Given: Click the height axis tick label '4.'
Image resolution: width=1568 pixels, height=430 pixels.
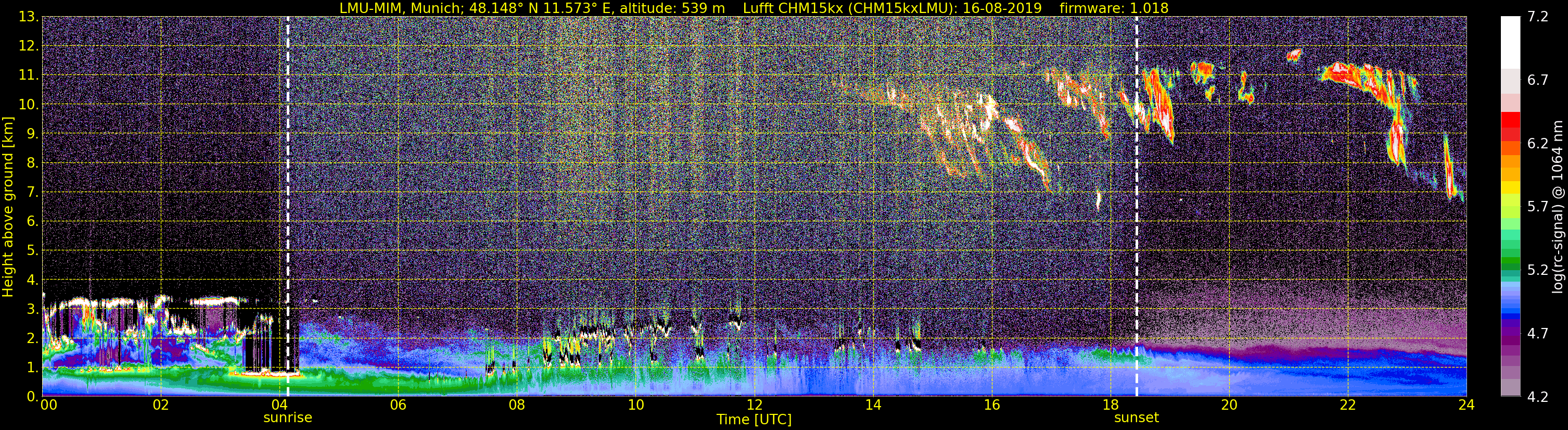Looking at the screenshot, I should tap(32, 280).
